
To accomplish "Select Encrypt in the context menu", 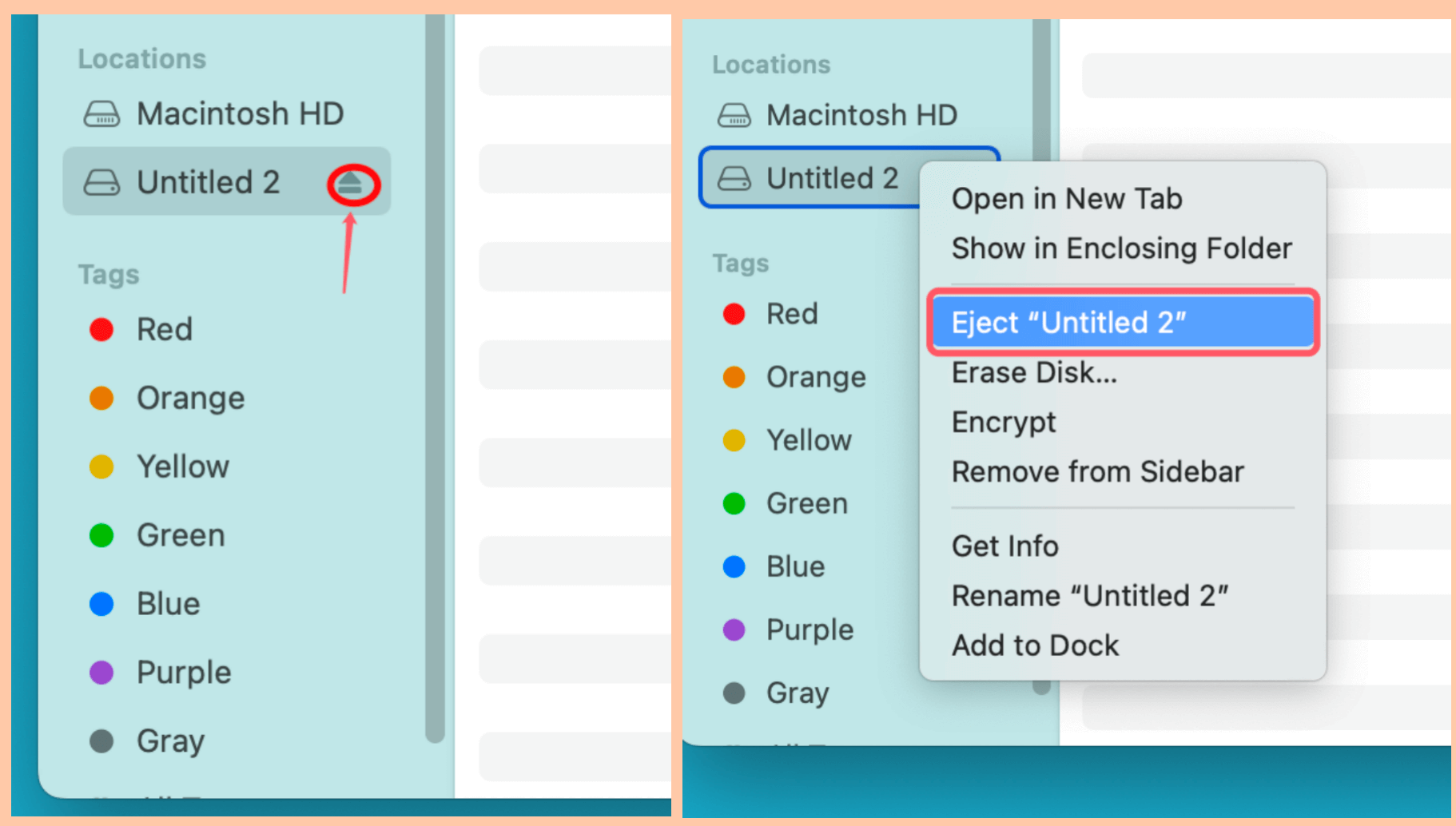I will coord(1003,422).
